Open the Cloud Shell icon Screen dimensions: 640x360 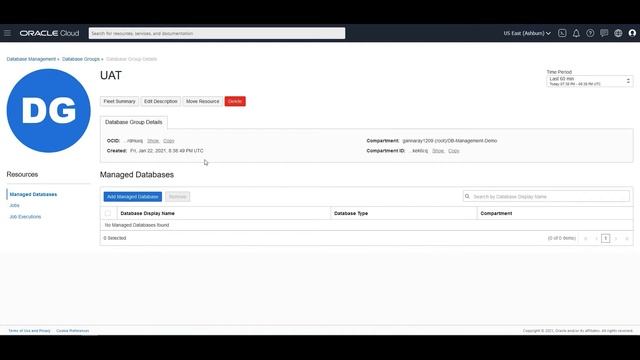click(562, 33)
